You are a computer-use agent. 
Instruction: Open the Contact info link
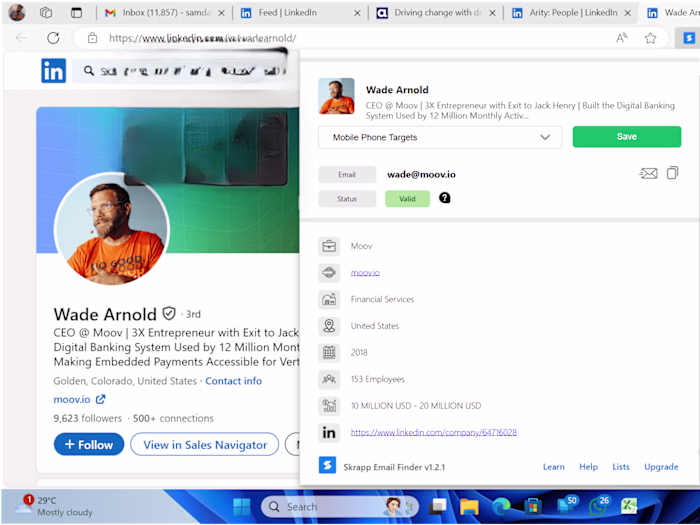coord(233,381)
